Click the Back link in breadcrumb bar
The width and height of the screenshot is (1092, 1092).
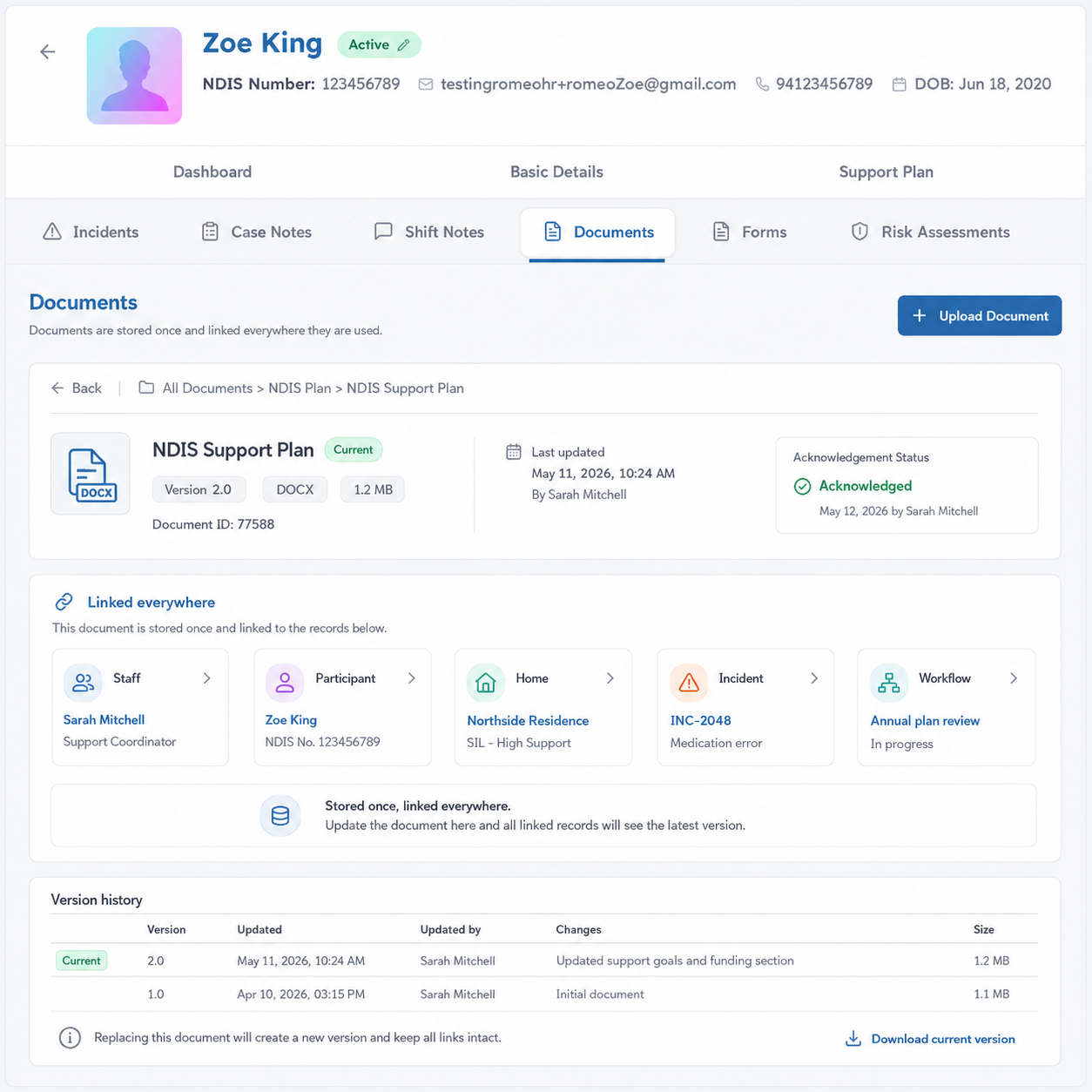(76, 388)
